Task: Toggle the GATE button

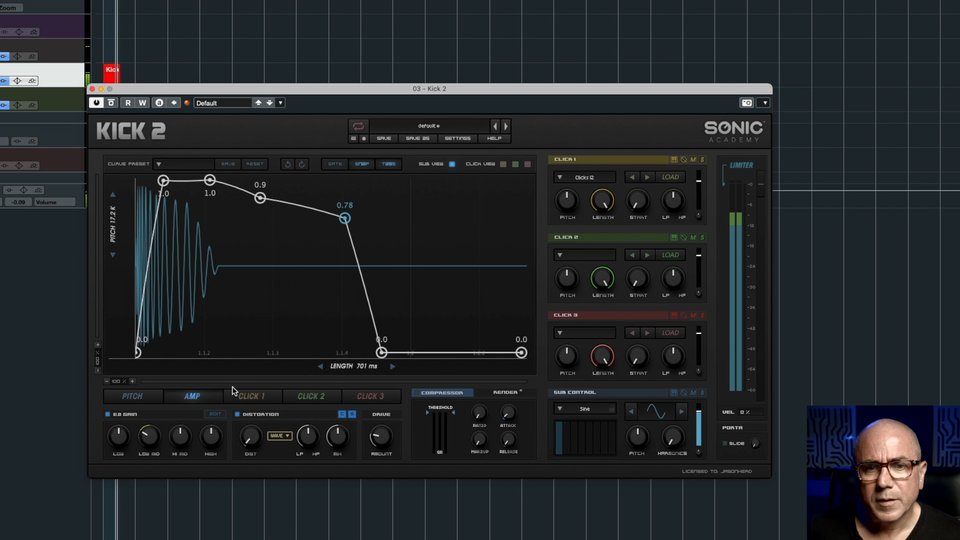Action: click(x=335, y=164)
